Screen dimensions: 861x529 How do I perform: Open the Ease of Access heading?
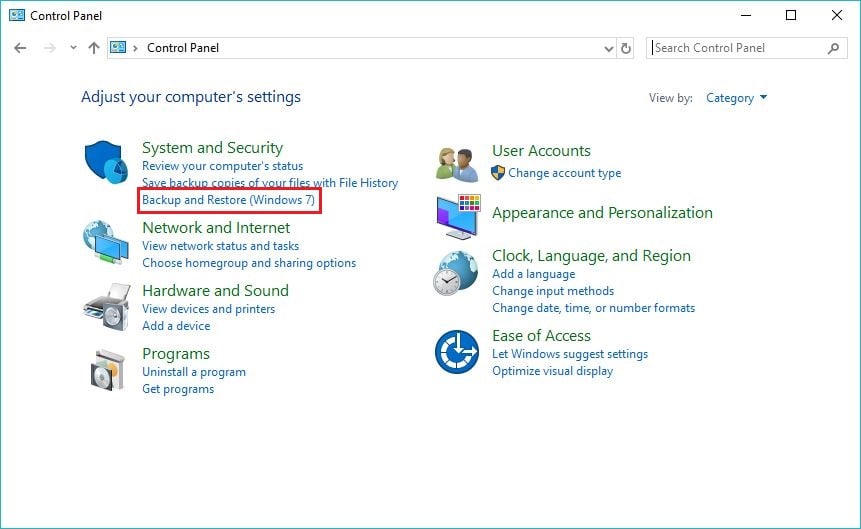[541, 336]
